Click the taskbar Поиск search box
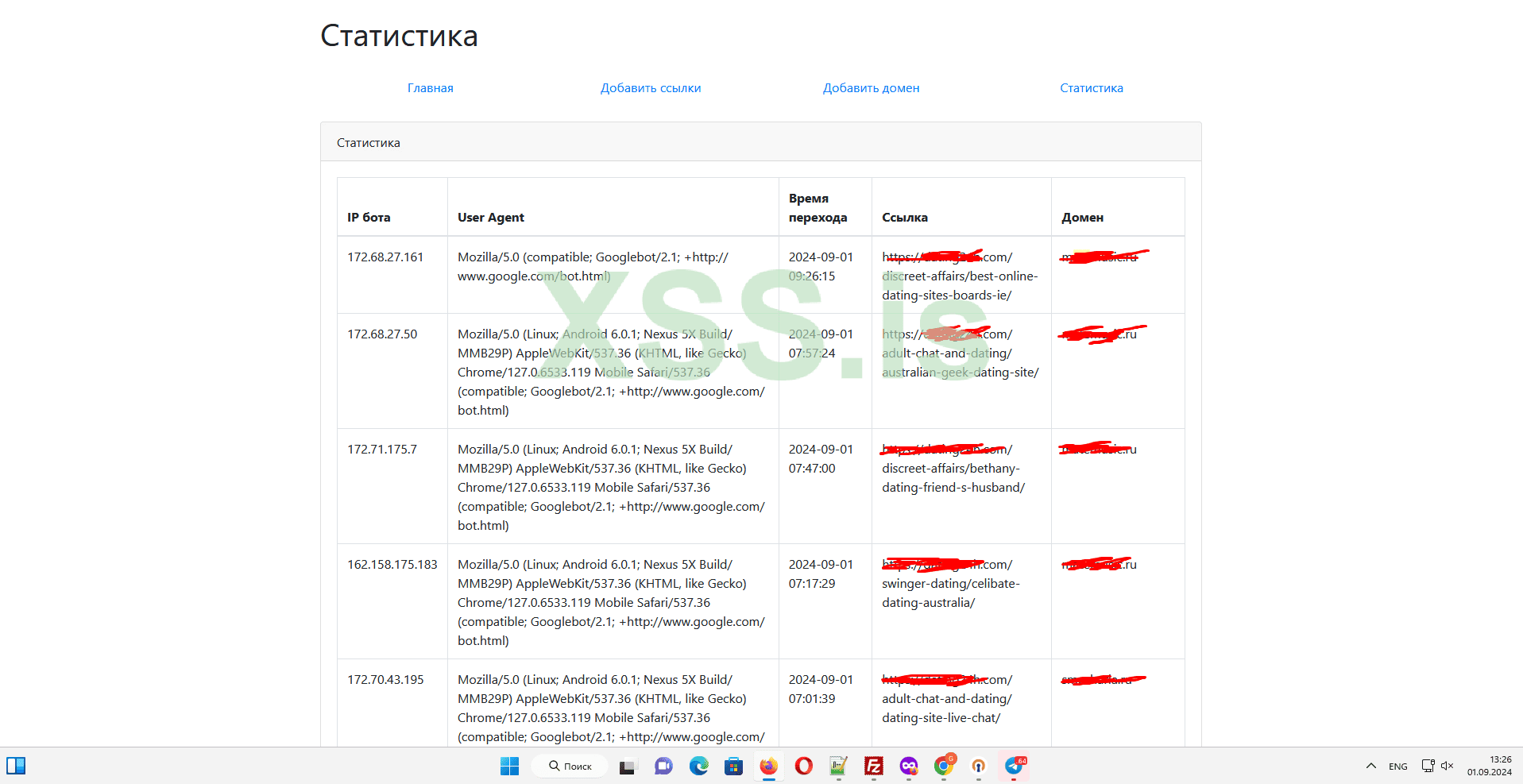Screen dimensions: 1523x784 point(570,766)
